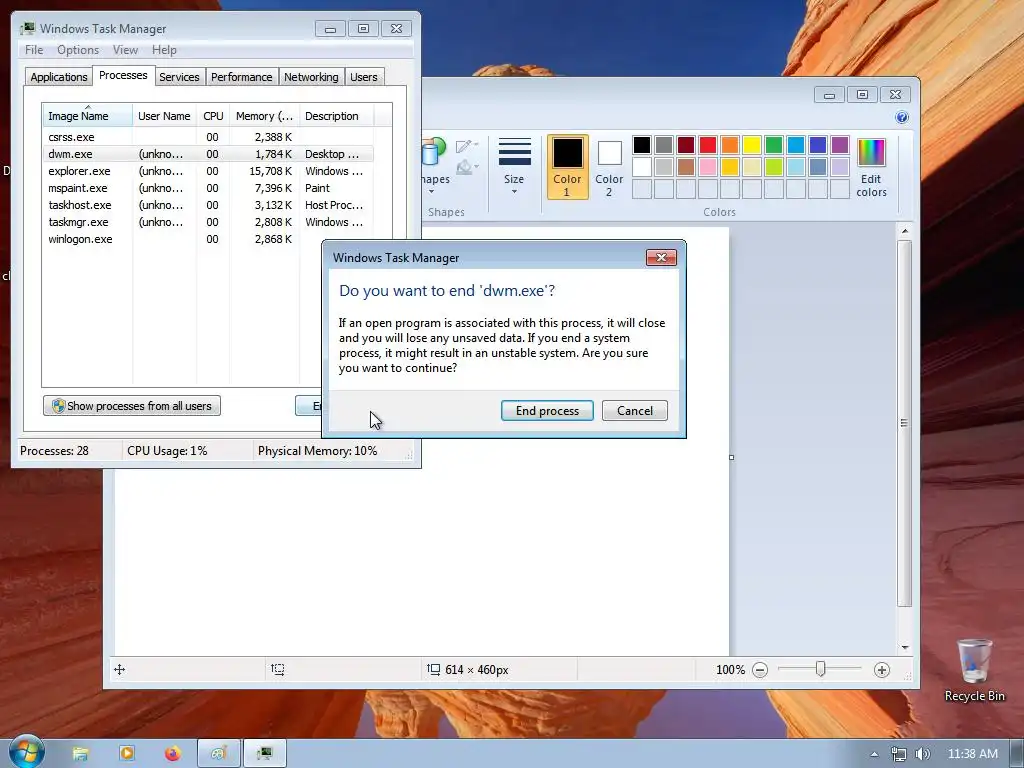1024x768 pixels.
Task: Click the Paint zoom slider handle
Action: click(821, 669)
